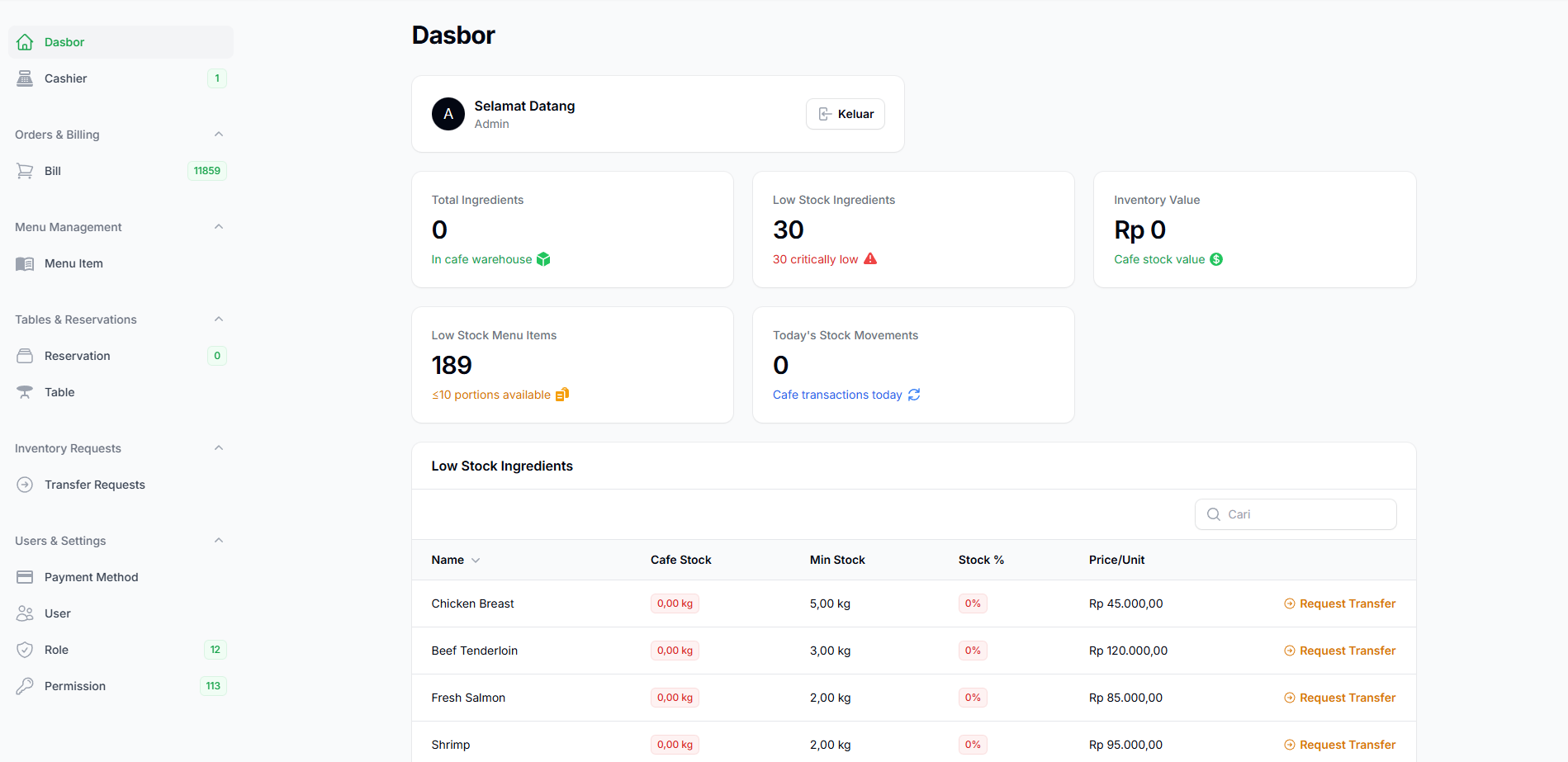Collapse the Users & Settings section
1568x762 pixels.
point(219,541)
